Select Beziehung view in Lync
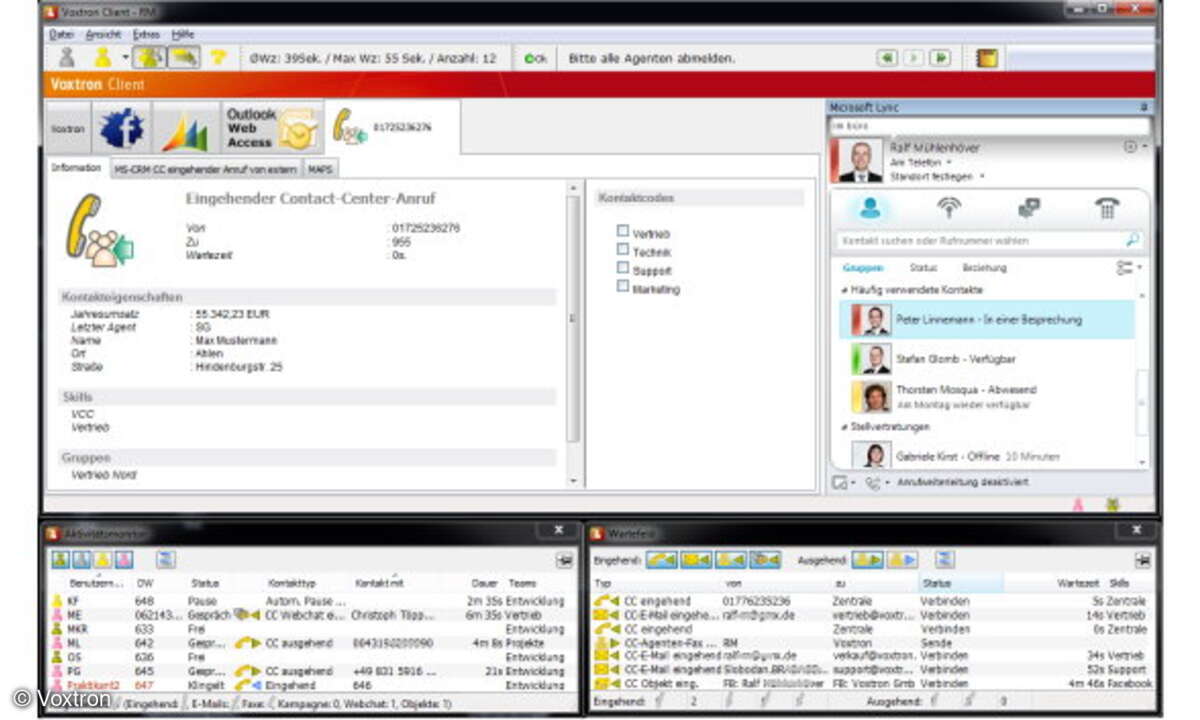The image size is (1200, 720). (x=985, y=268)
